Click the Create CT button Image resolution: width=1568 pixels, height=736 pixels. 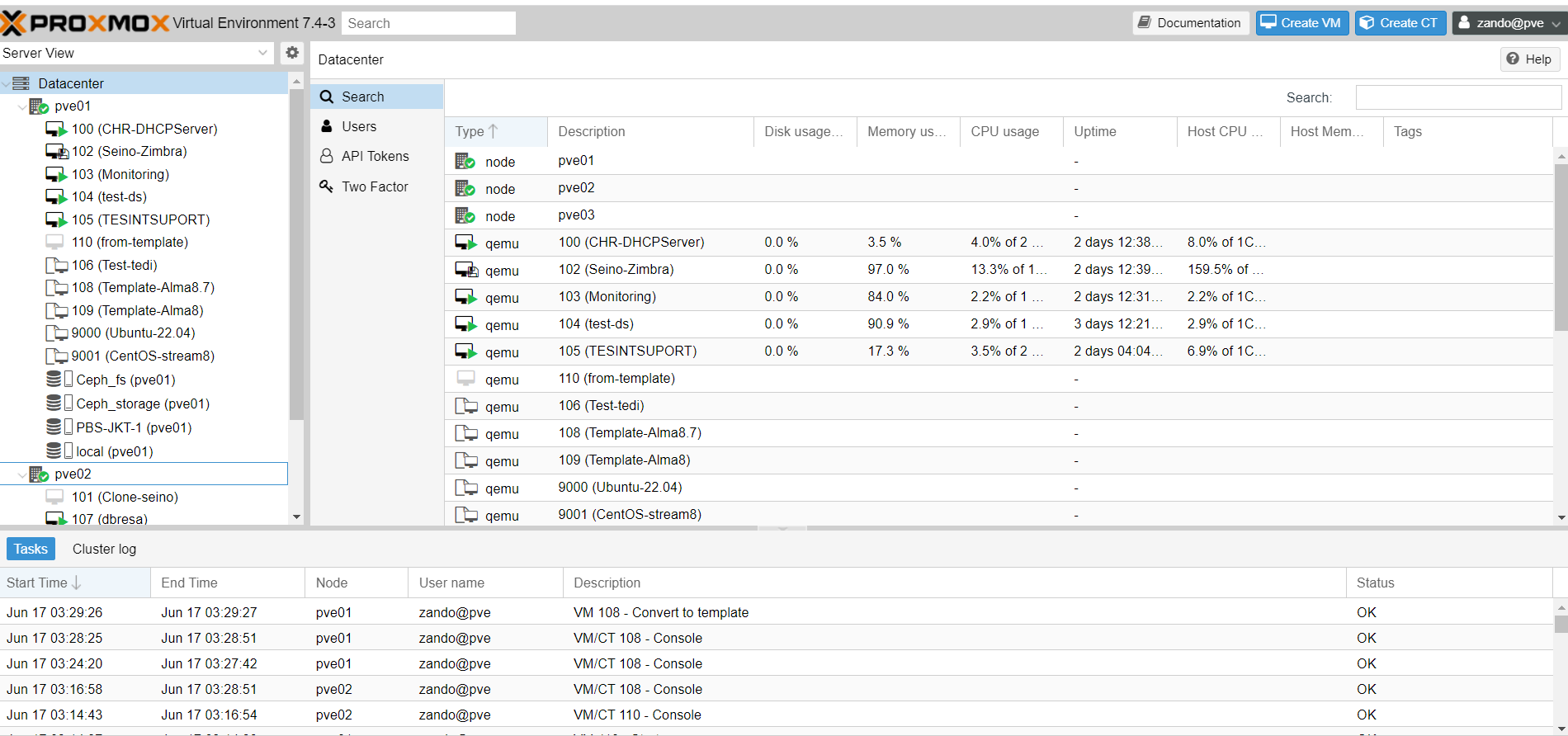pos(1400,23)
